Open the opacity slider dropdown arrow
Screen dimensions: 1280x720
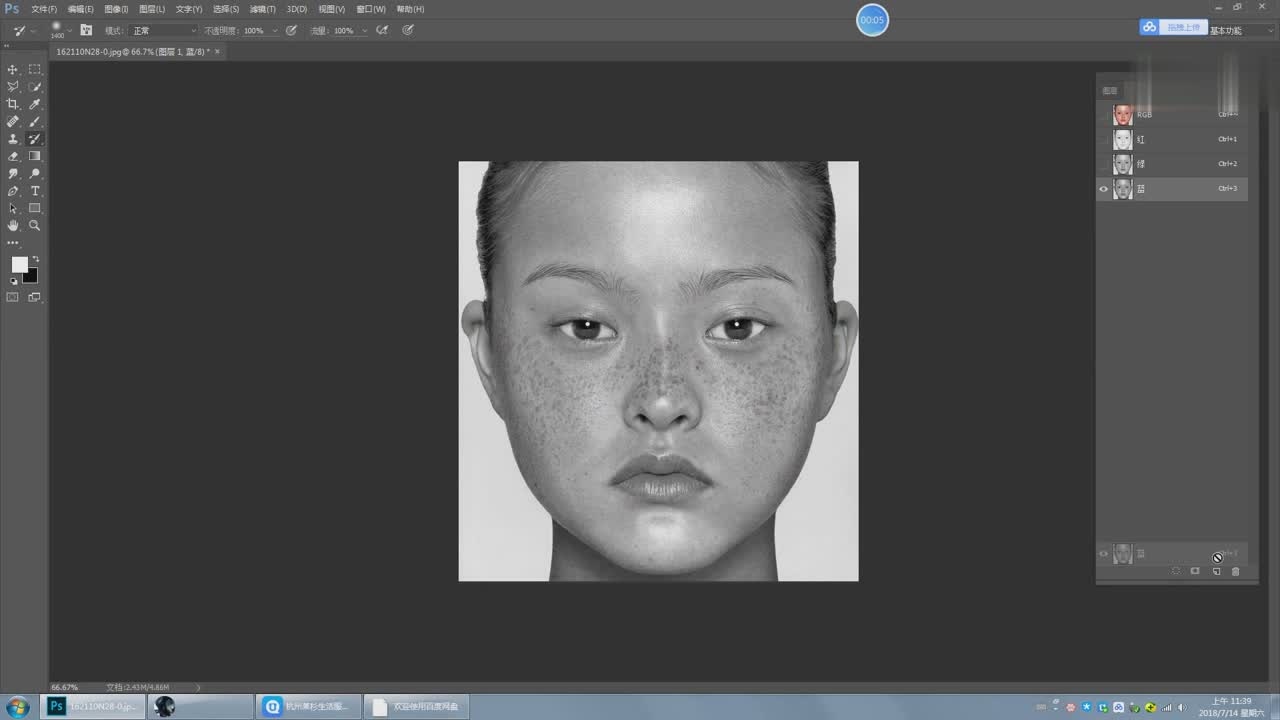275,31
